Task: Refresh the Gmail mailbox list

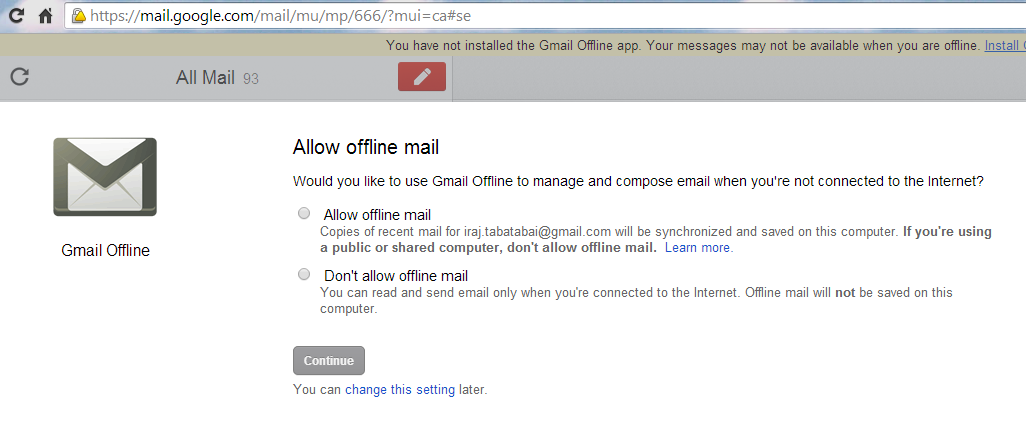Action: pyautogui.click(x=20, y=77)
